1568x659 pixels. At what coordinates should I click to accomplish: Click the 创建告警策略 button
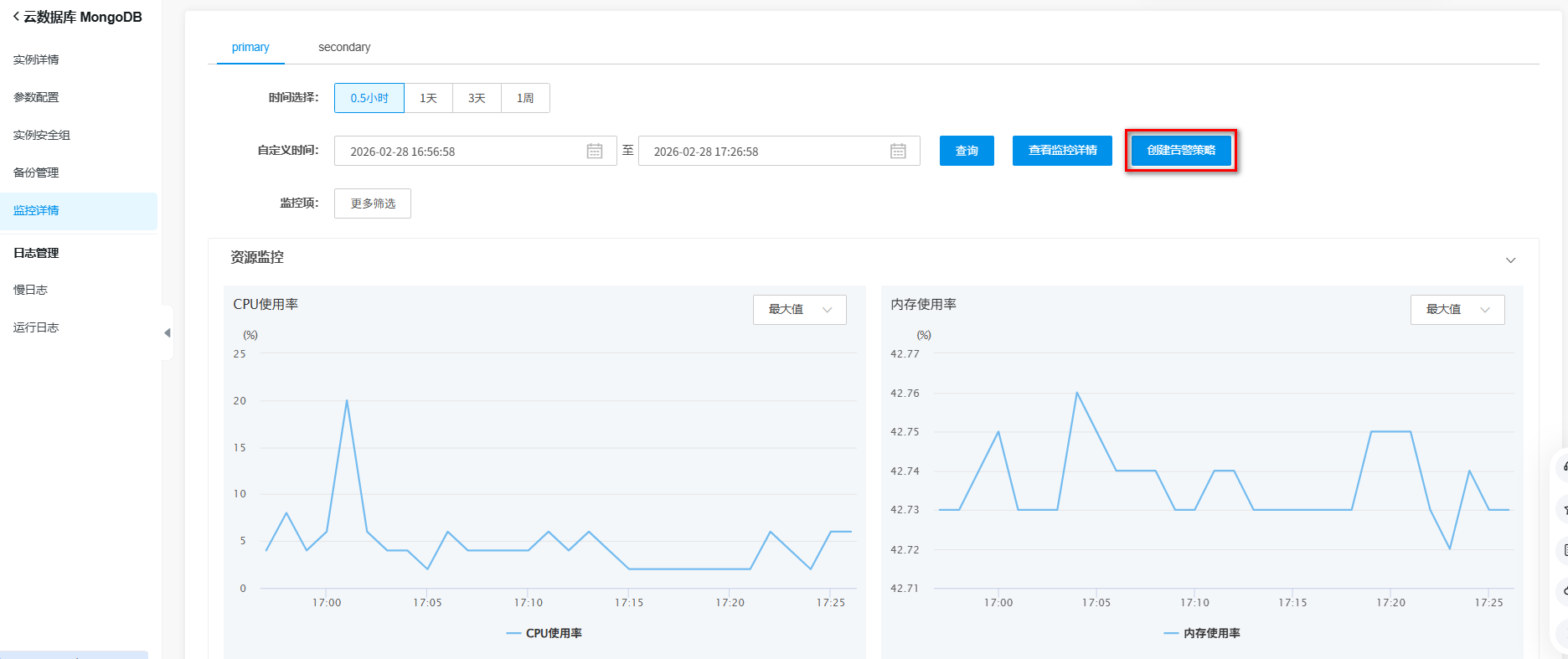[1181, 151]
